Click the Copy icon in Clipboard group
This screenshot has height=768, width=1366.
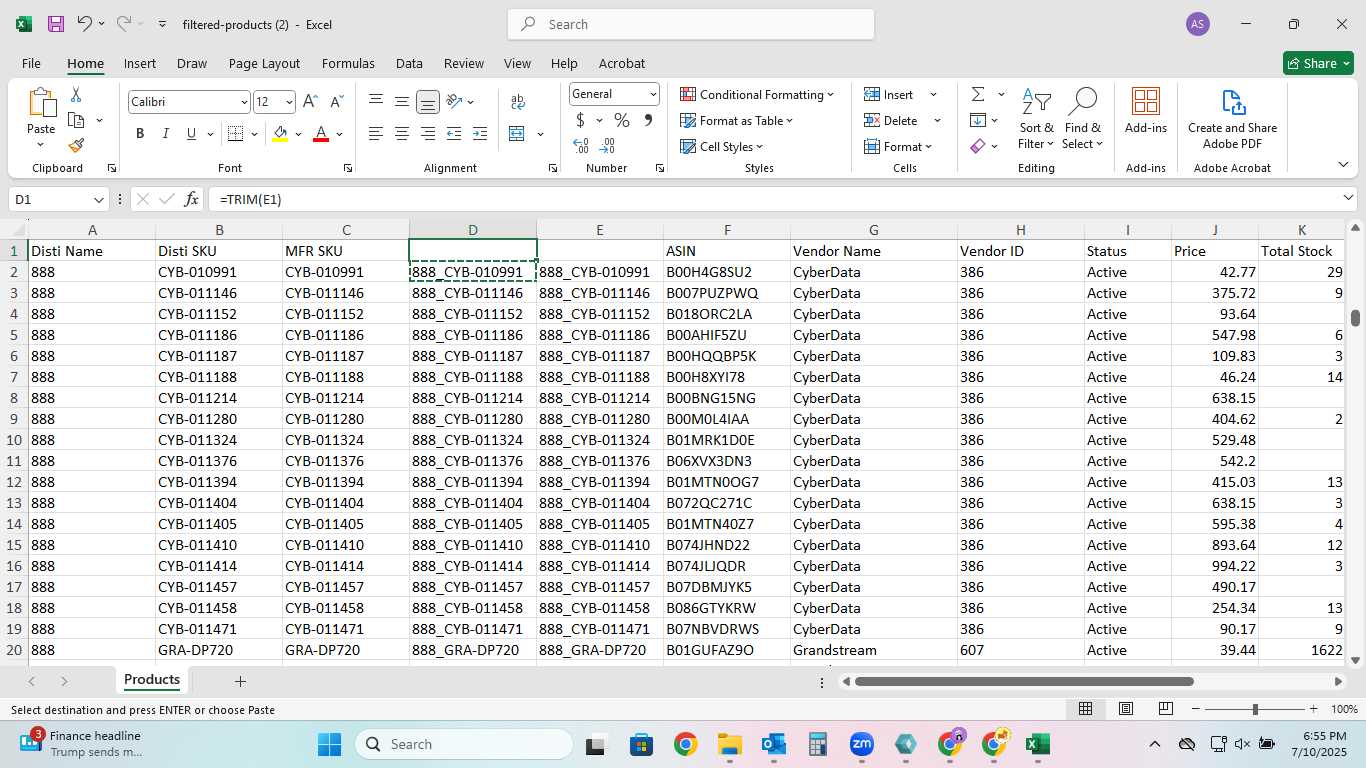76,120
